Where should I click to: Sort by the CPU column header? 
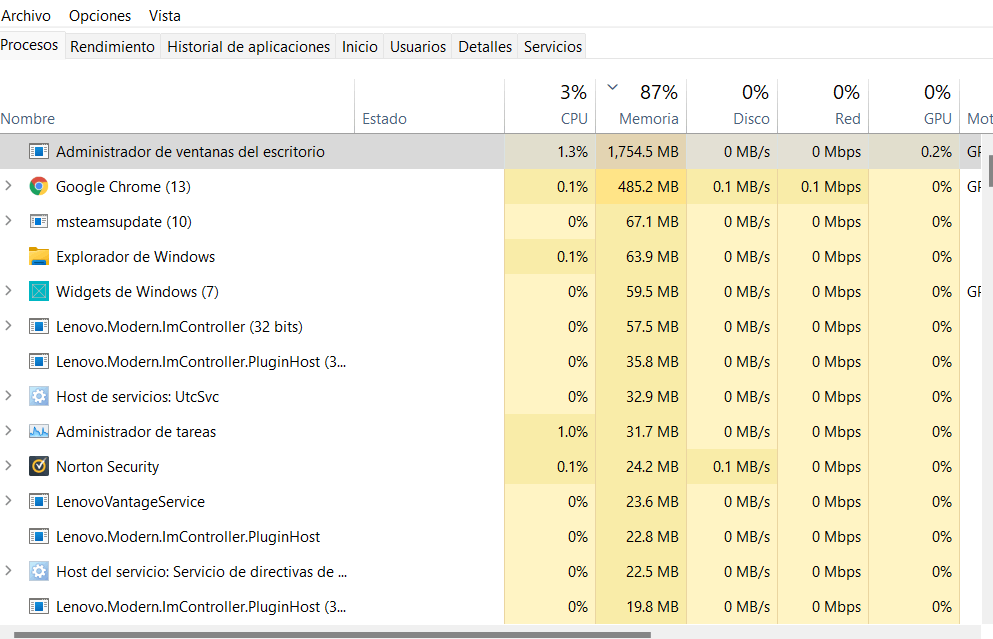(x=550, y=106)
